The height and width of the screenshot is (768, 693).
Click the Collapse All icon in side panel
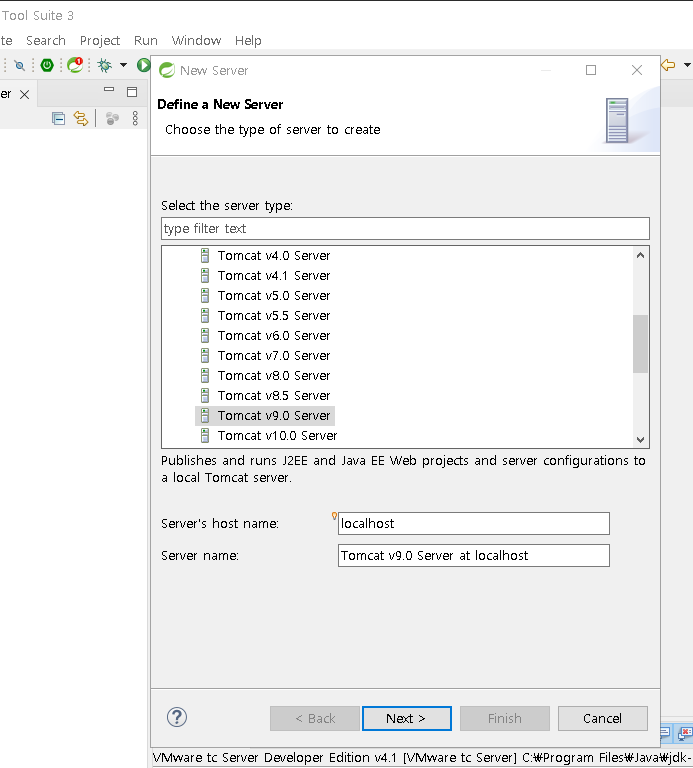(x=58, y=119)
